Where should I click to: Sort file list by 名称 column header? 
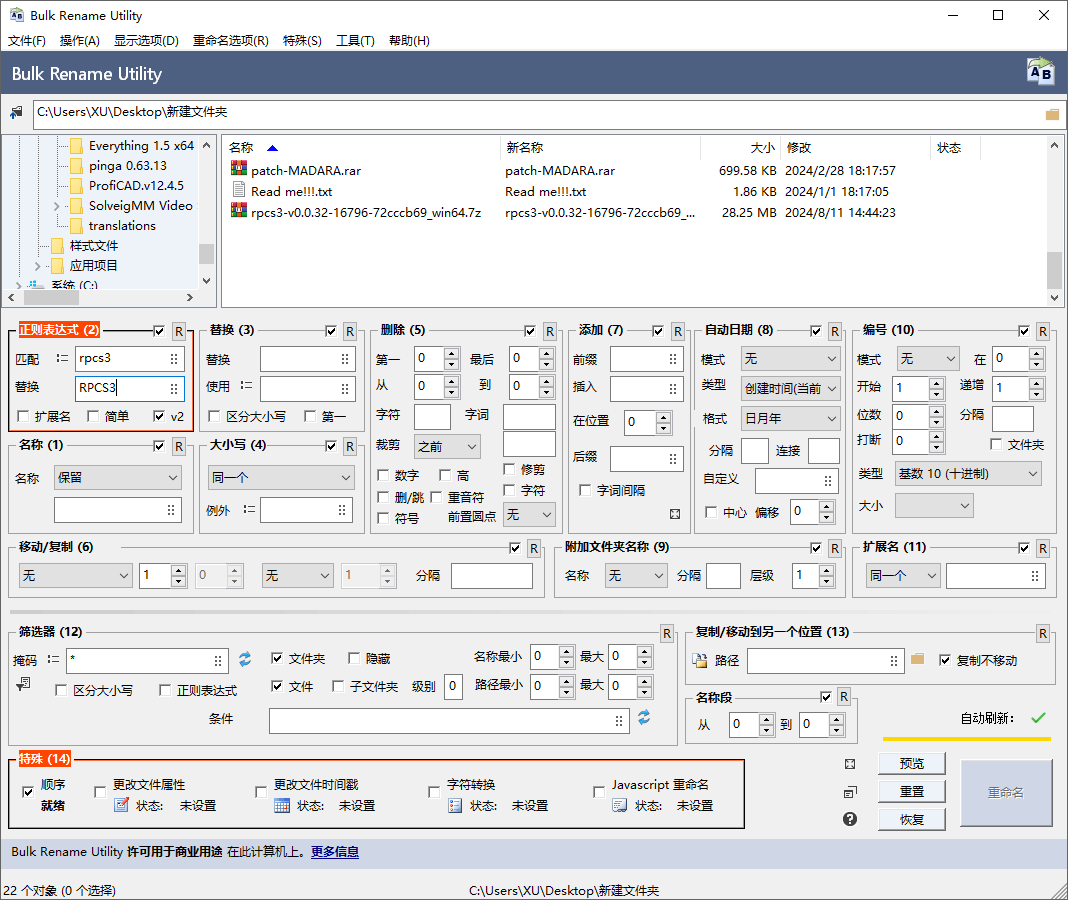tap(361, 148)
